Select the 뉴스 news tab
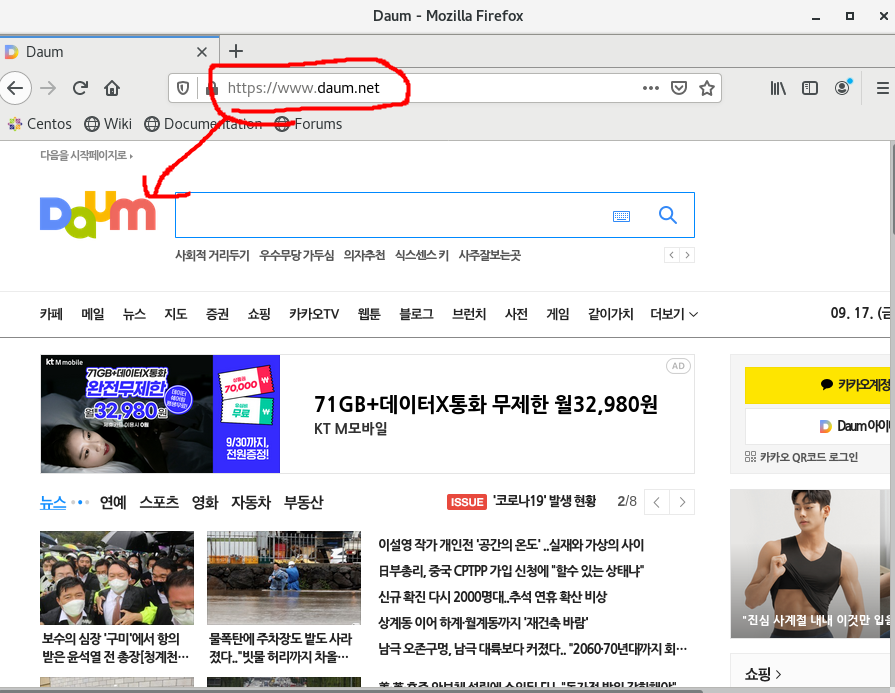895x693 pixels. point(53,502)
